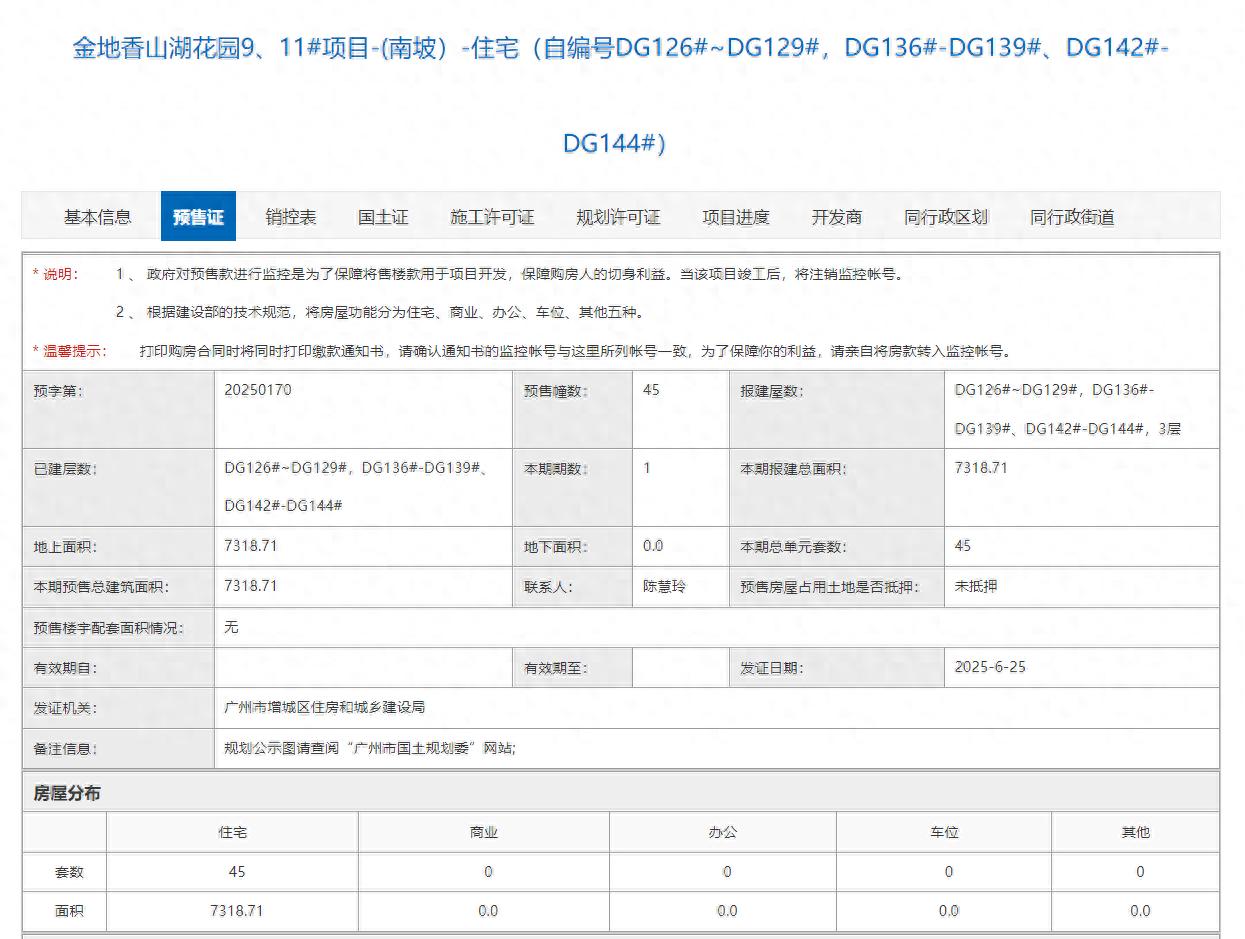Switch to the 销控表 tab

[291, 217]
